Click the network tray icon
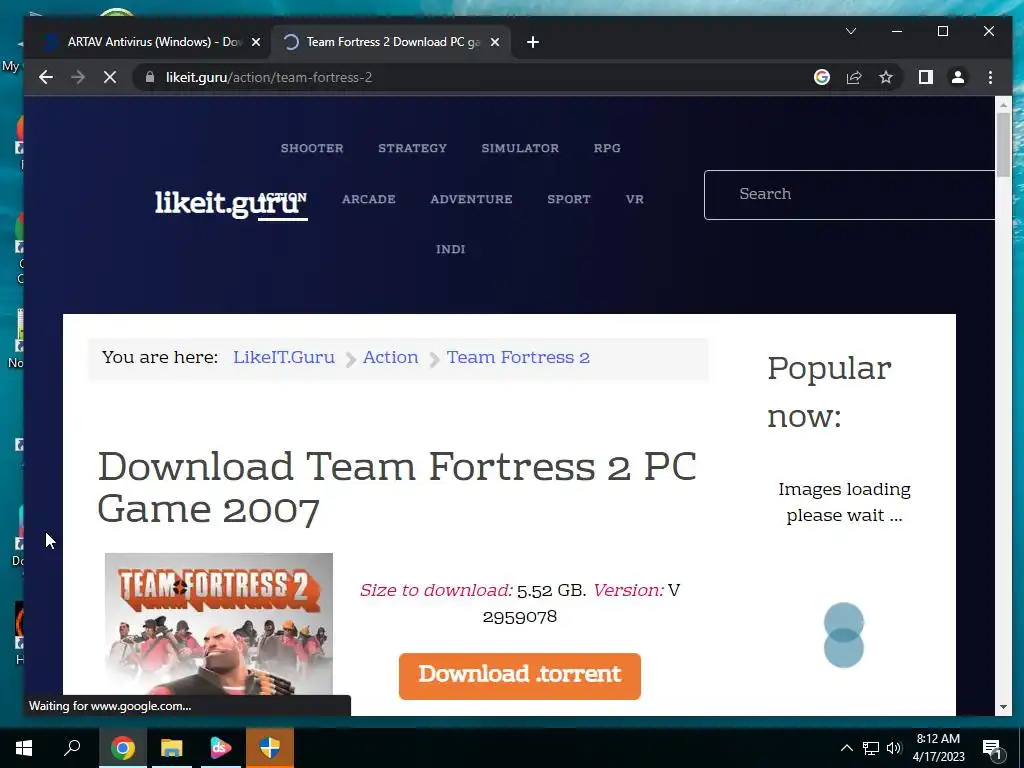This screenshot has height=768, width=1024. coord(871,748)
